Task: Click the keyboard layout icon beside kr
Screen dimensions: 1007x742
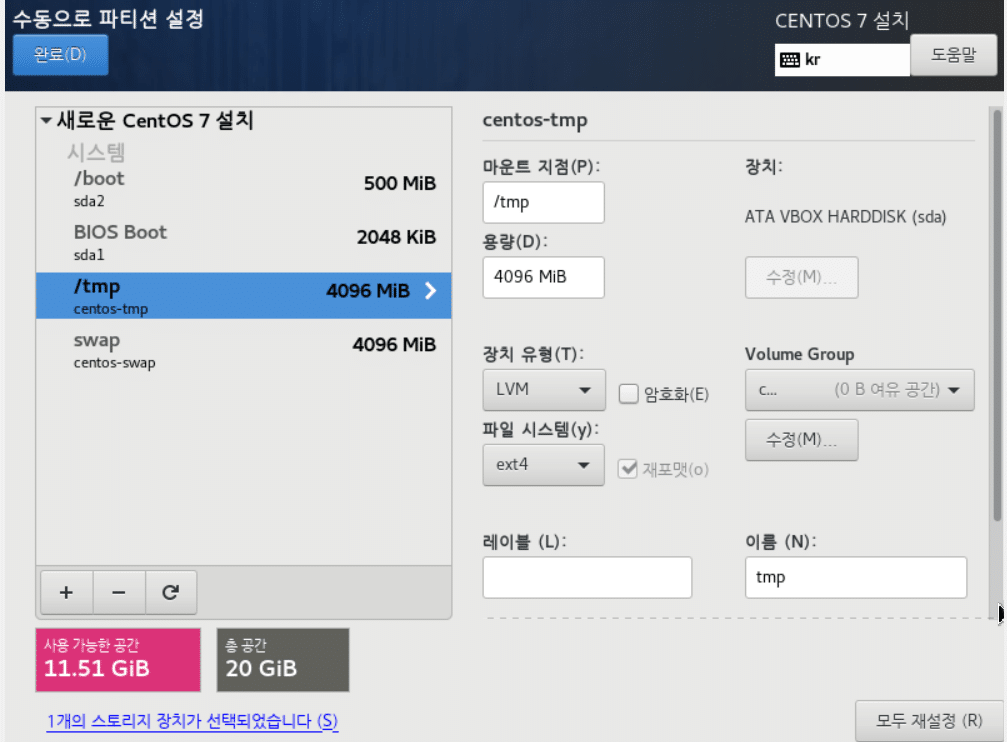Action: pos(791,59)
